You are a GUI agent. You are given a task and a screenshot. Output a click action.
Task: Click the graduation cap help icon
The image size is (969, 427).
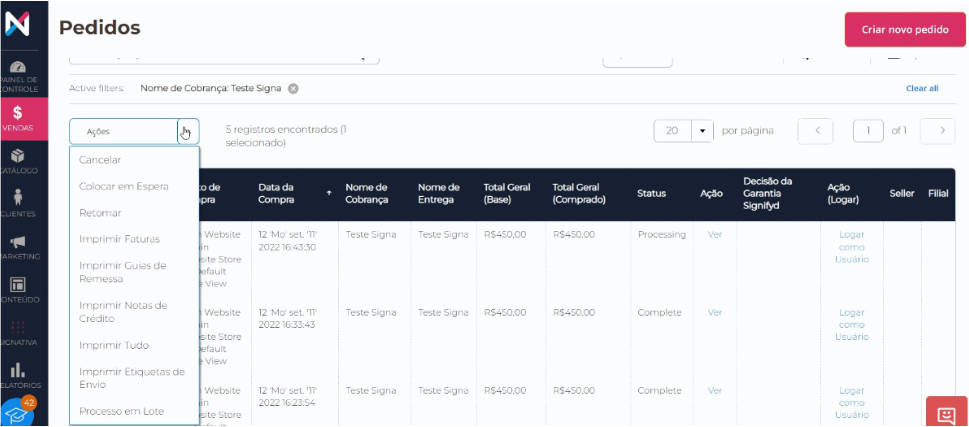click(x=18, y=413)
